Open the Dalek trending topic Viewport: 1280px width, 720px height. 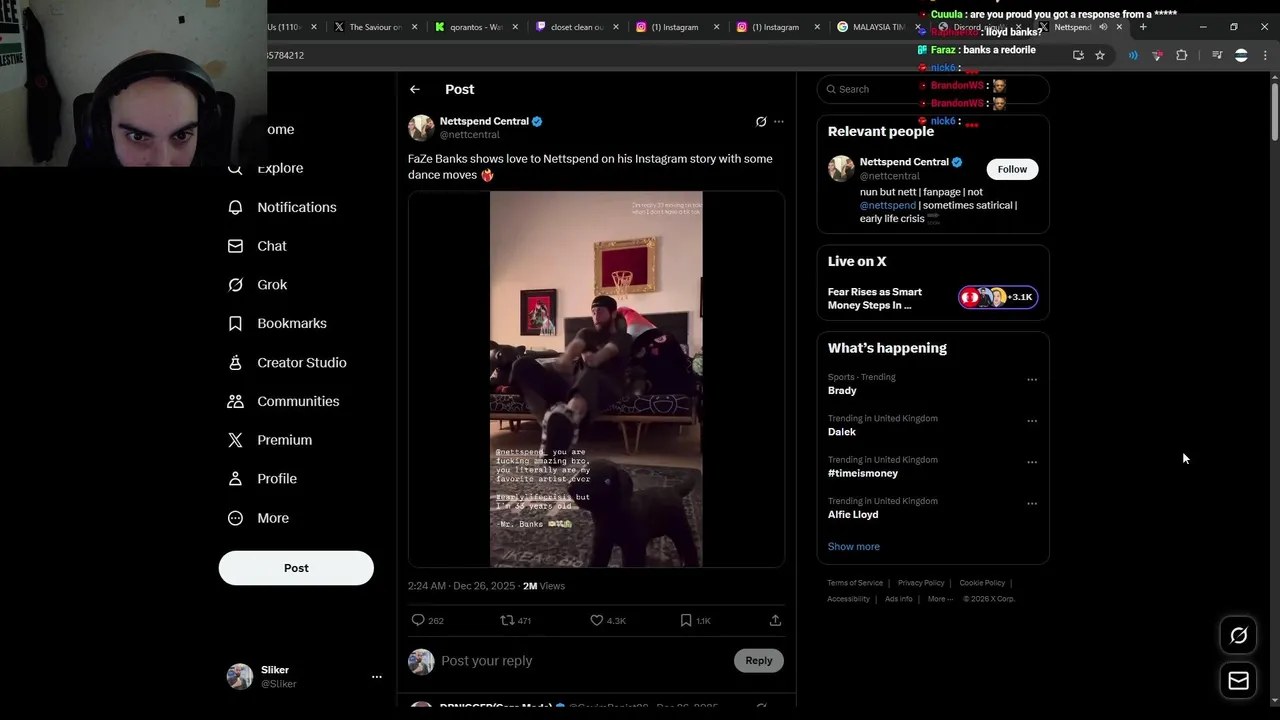coord(842,432)
